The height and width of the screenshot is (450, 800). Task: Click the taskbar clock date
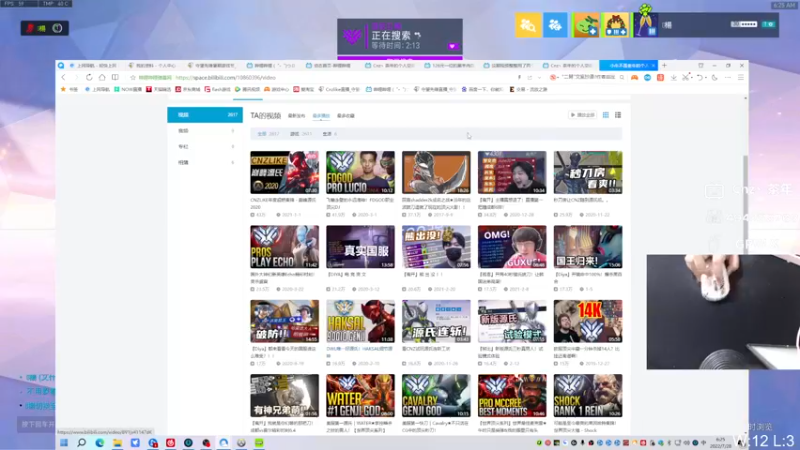[720, 442]
